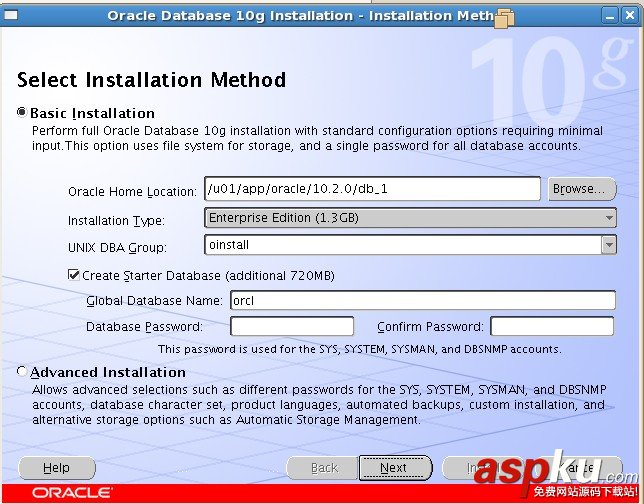Click the Select Installation Method heading
644x504 pixels.
(151, 80)
